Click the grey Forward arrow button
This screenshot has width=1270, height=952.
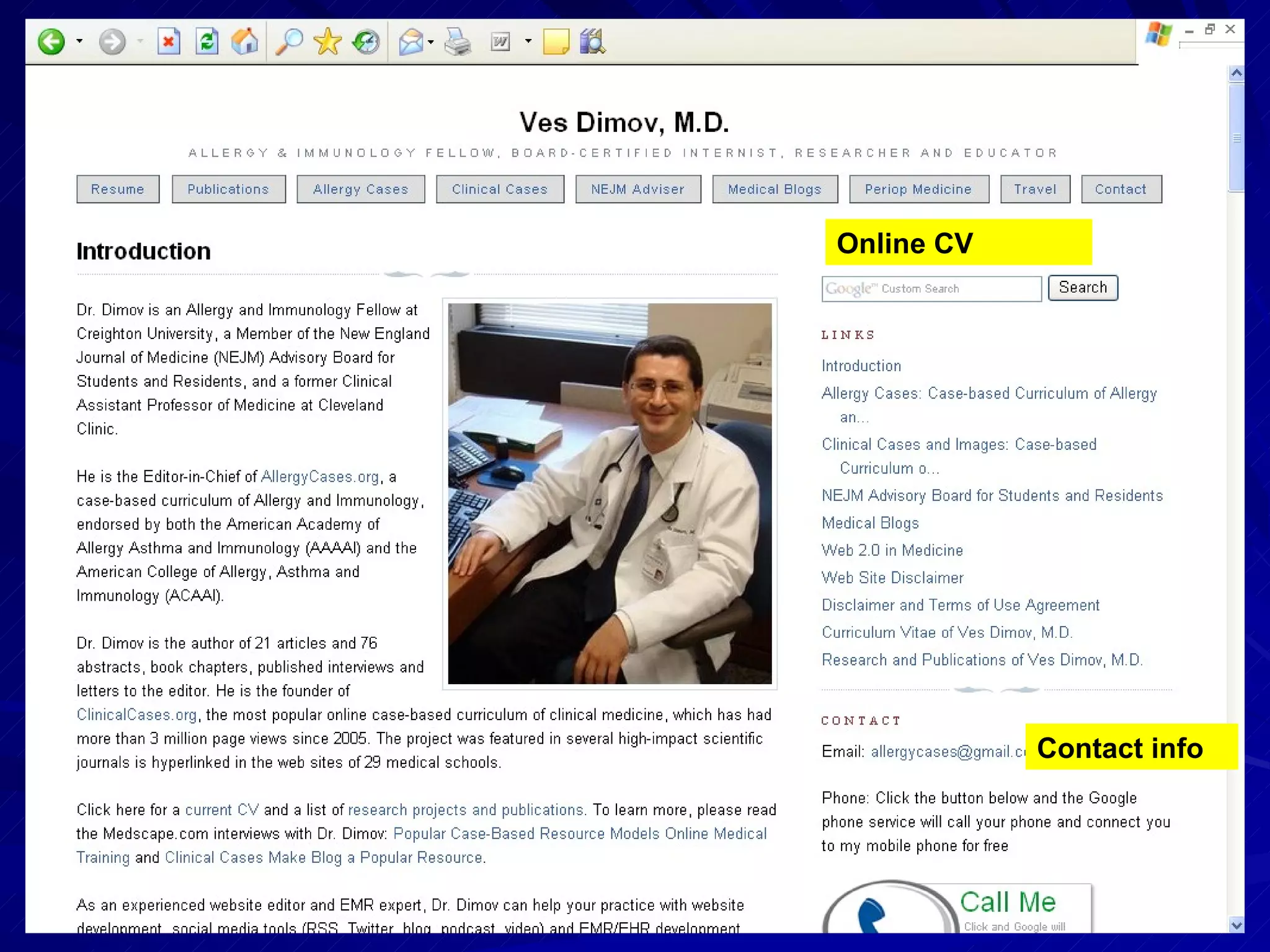[112, 42]
